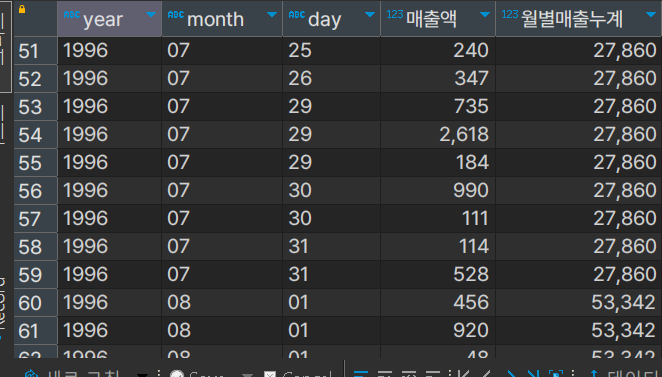
Task: Open the filter dropdown arrow on year column
Action: [151, 15]
